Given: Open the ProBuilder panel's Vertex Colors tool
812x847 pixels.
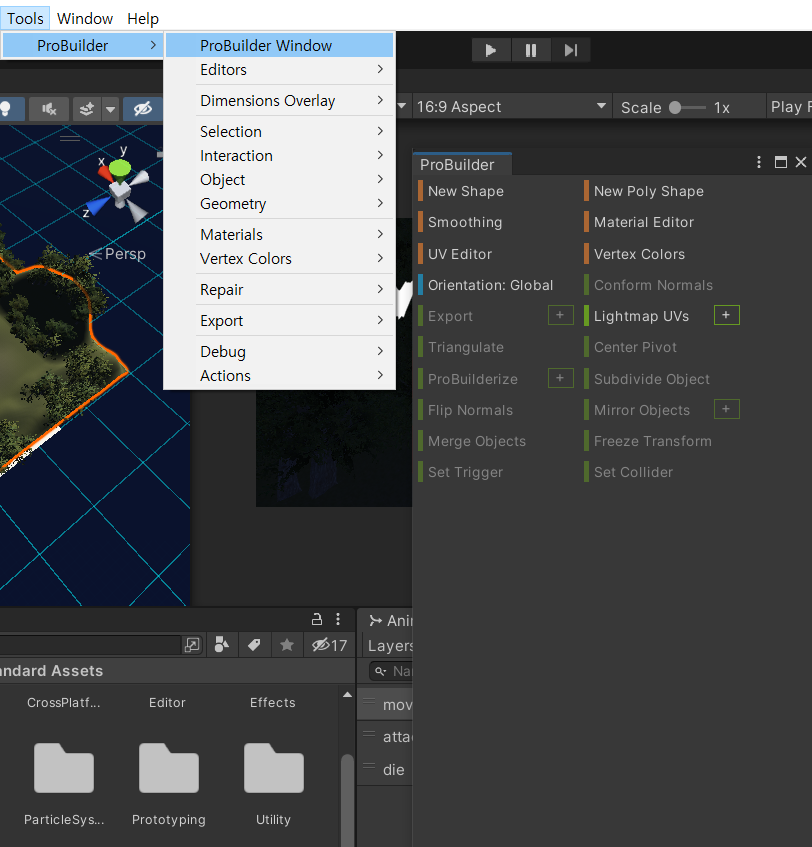Looking at the screenshot, I should [639, 254].
